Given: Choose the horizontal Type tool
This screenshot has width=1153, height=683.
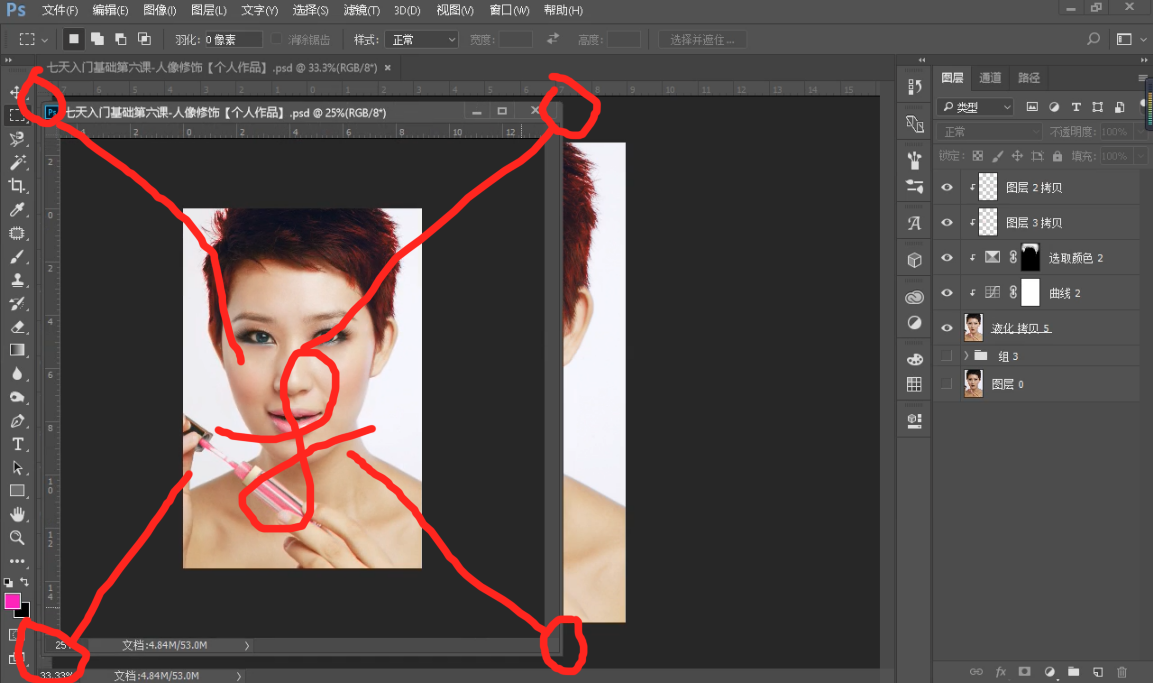Looking at the screenshot, I should pos(17,444).
